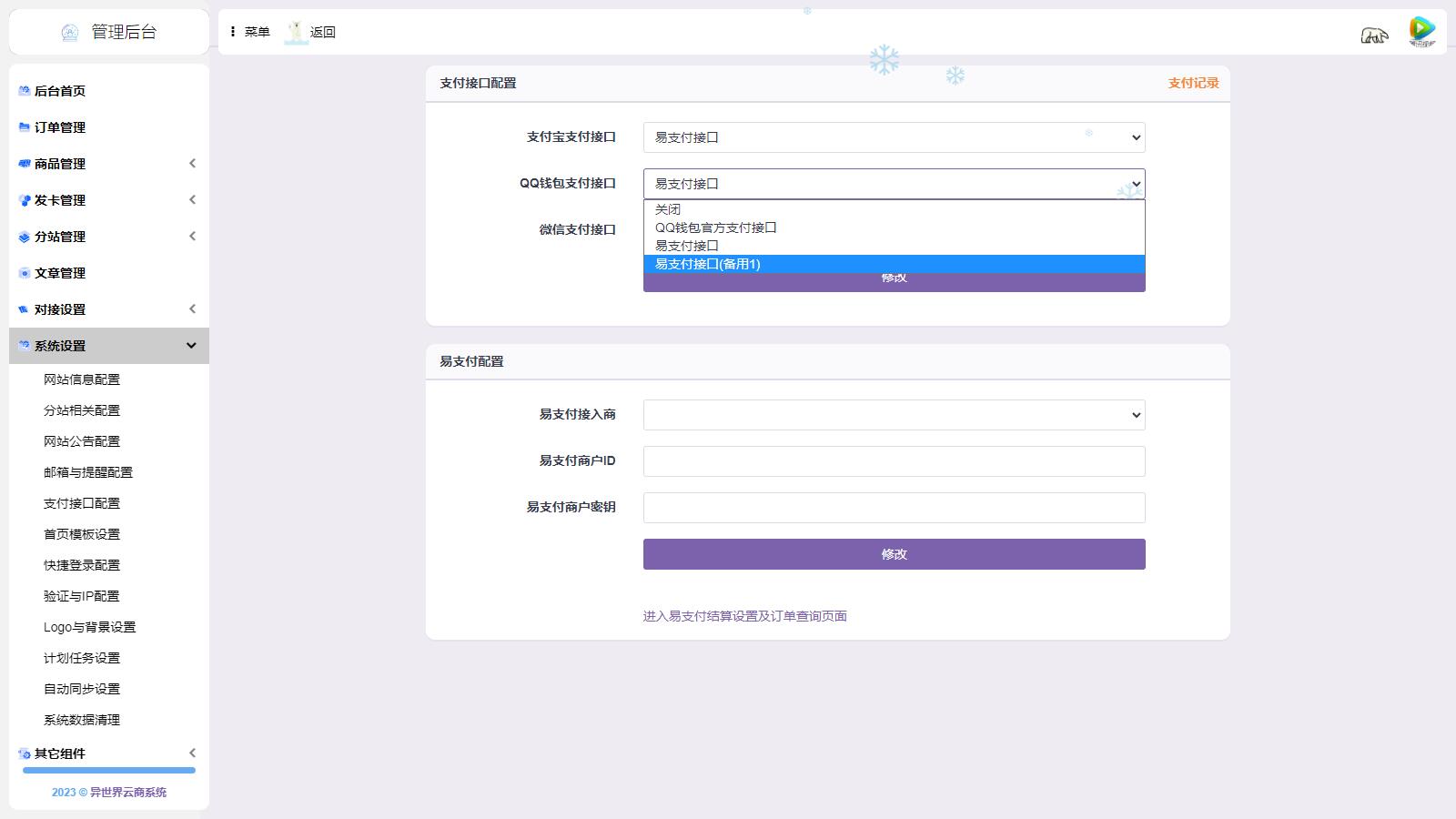Click the 后台首页 sidebar icon

[25, 91]
